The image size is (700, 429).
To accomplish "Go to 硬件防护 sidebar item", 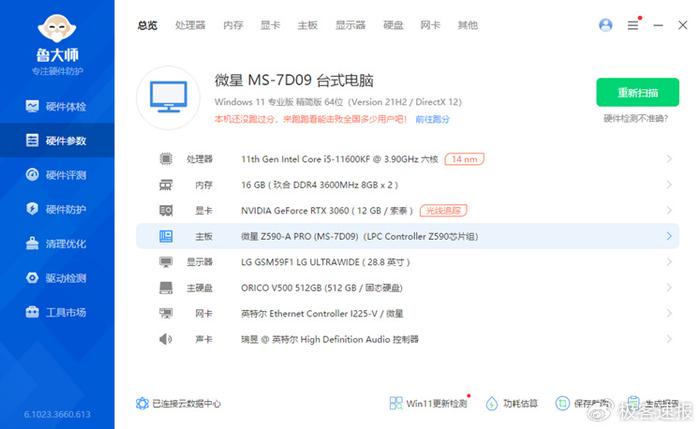I will (x=56, y=209).
